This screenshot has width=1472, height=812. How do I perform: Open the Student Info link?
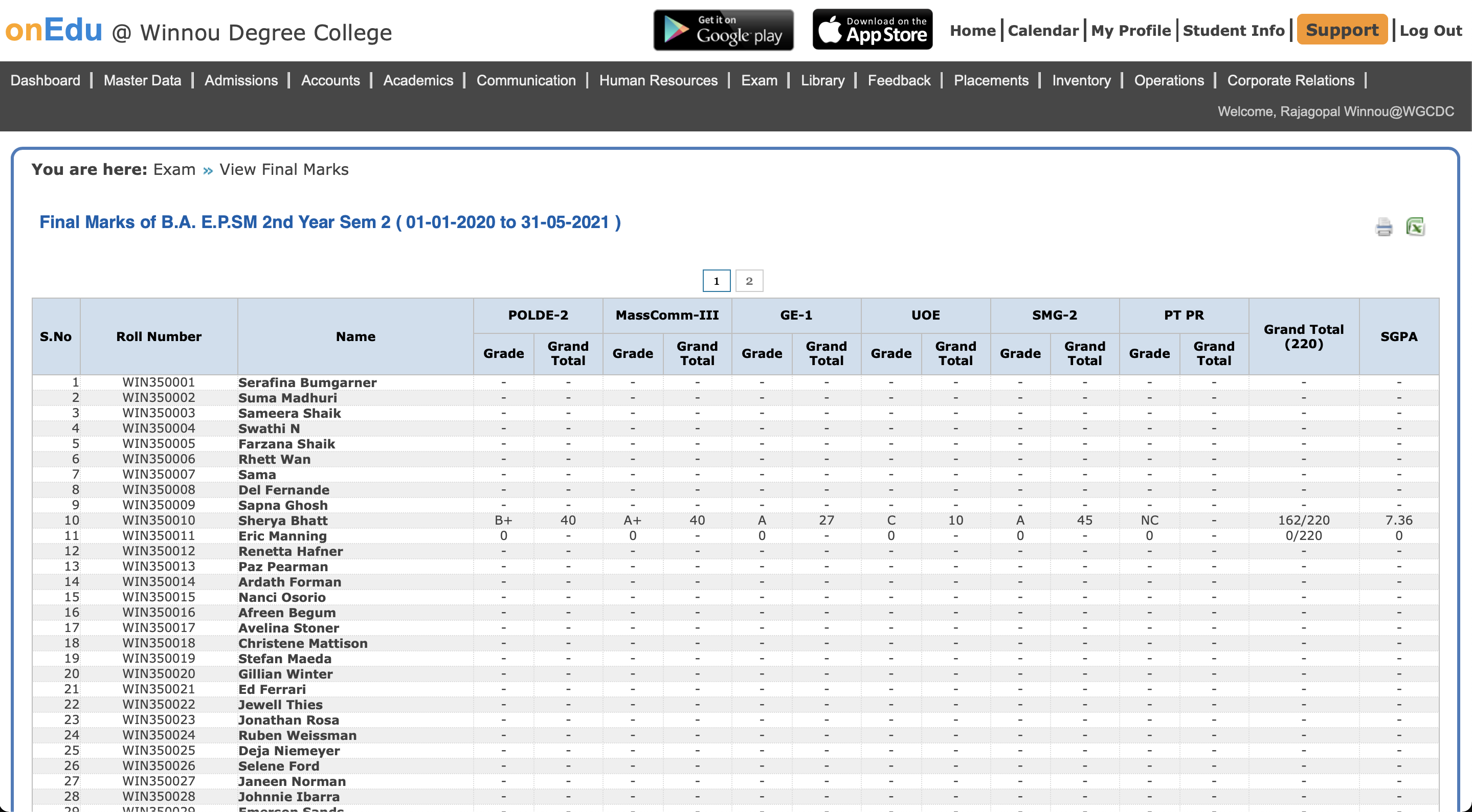1233,31
